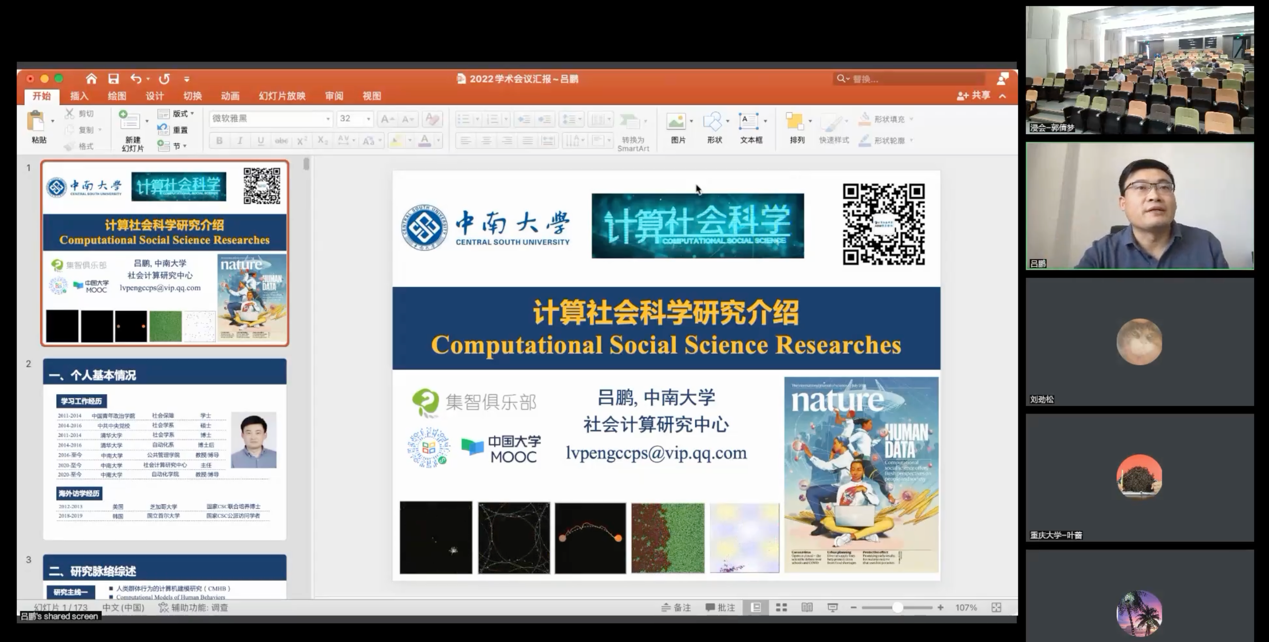
Task: Expand the font size 32 dropdown
Action: pyautogui.click(x=369, y=119)
